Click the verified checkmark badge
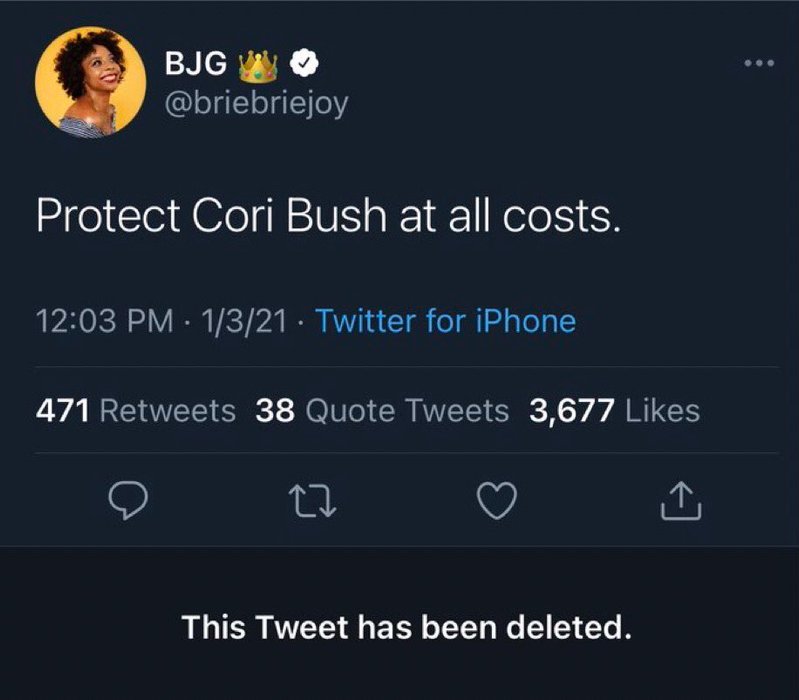 [304, 66]
